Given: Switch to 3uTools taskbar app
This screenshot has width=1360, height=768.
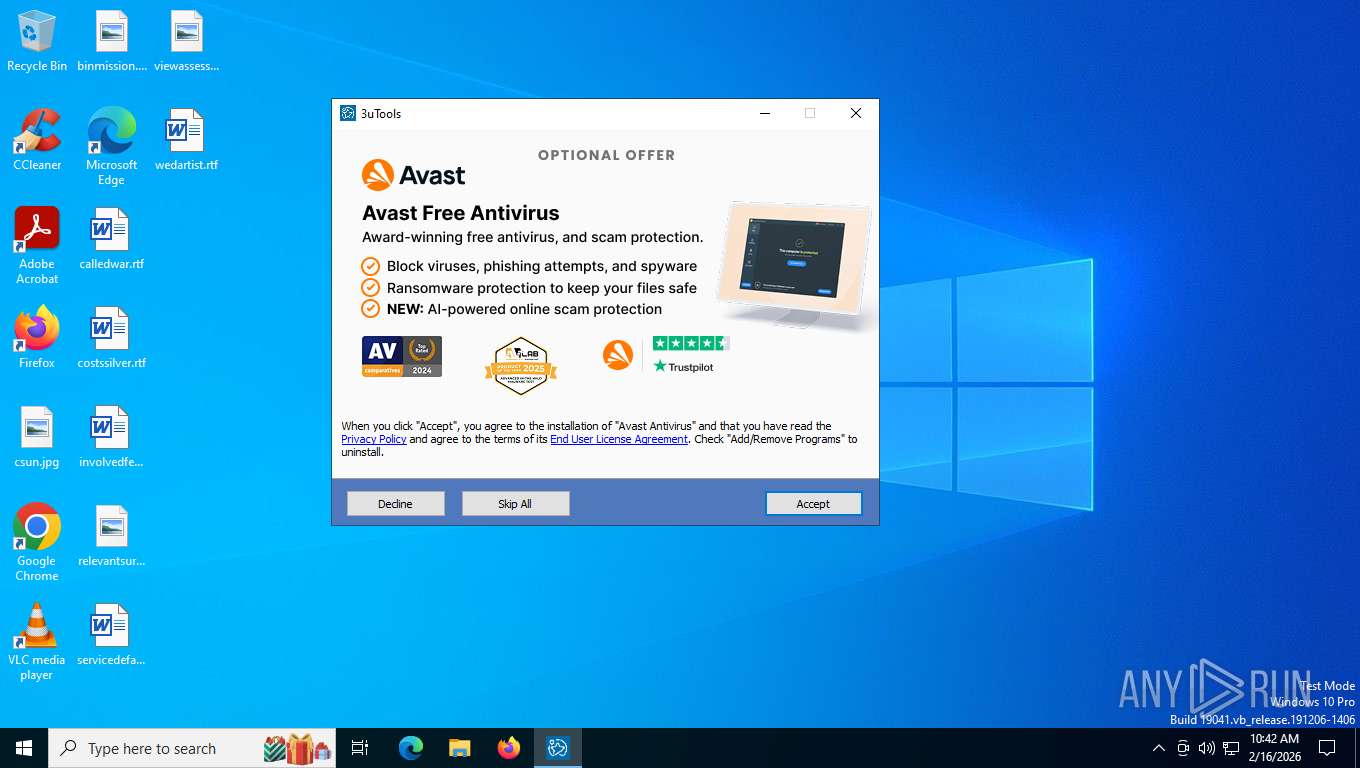Looking at the screenshot, I should pyautogui.click(x=558, y=748).
